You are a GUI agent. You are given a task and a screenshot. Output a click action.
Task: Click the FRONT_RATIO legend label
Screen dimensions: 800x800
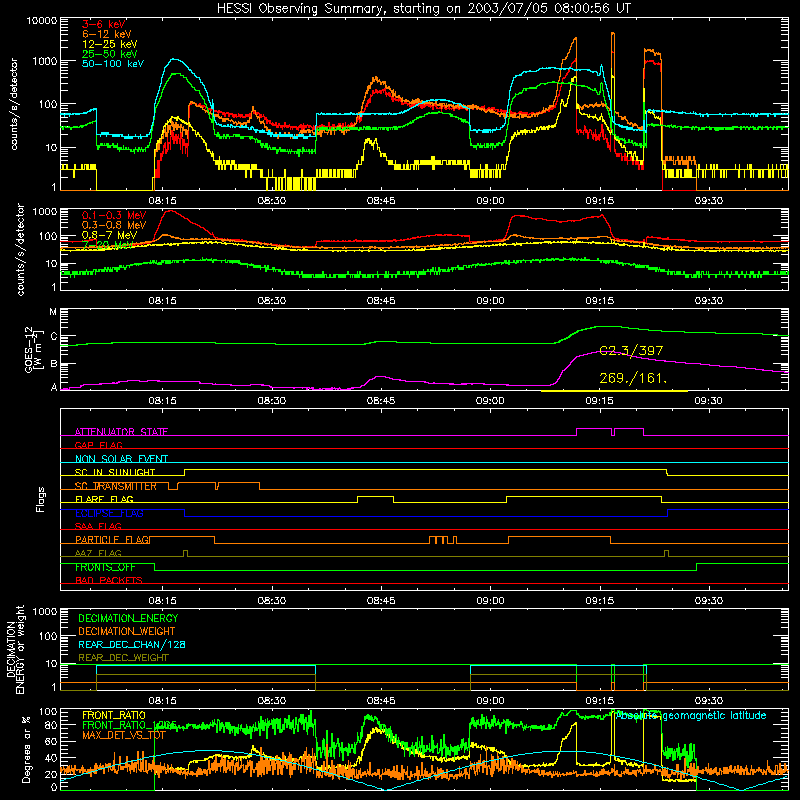114,715
